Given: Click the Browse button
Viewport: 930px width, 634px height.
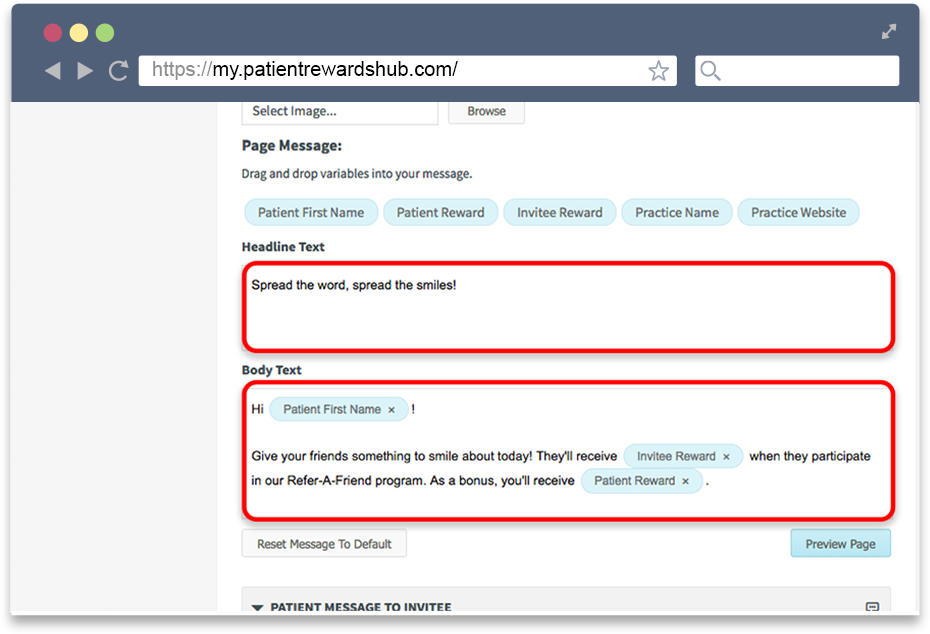Looking at the screenshot, I should click(486, 111).
